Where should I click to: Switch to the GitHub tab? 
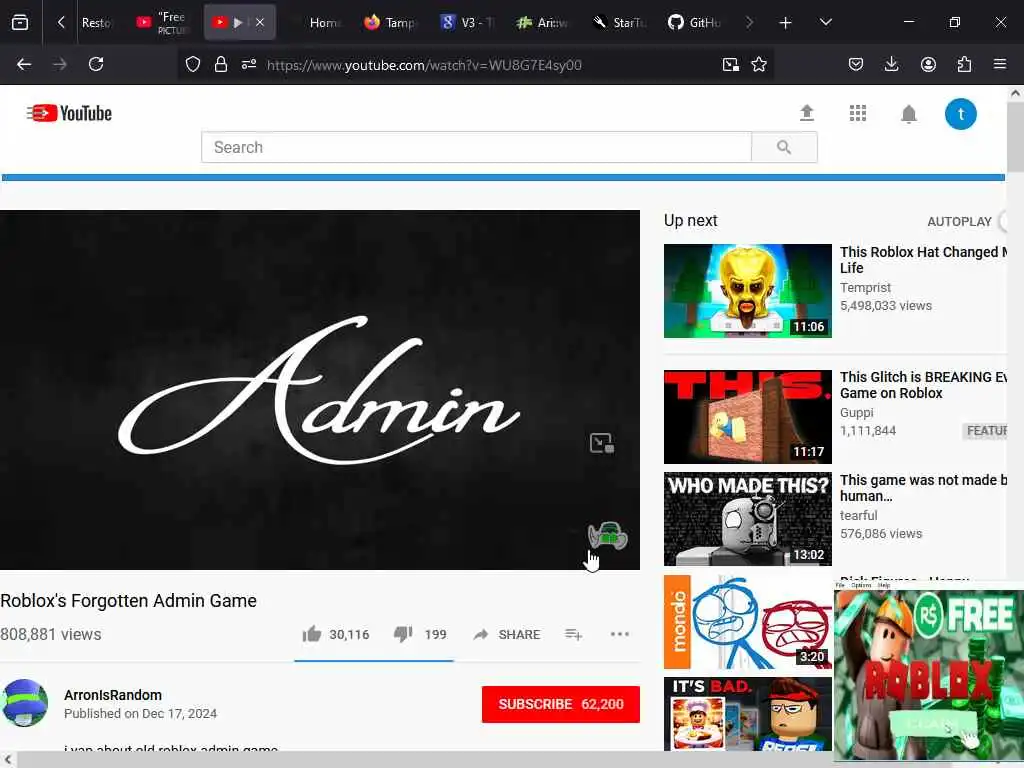tap(695, 23)
